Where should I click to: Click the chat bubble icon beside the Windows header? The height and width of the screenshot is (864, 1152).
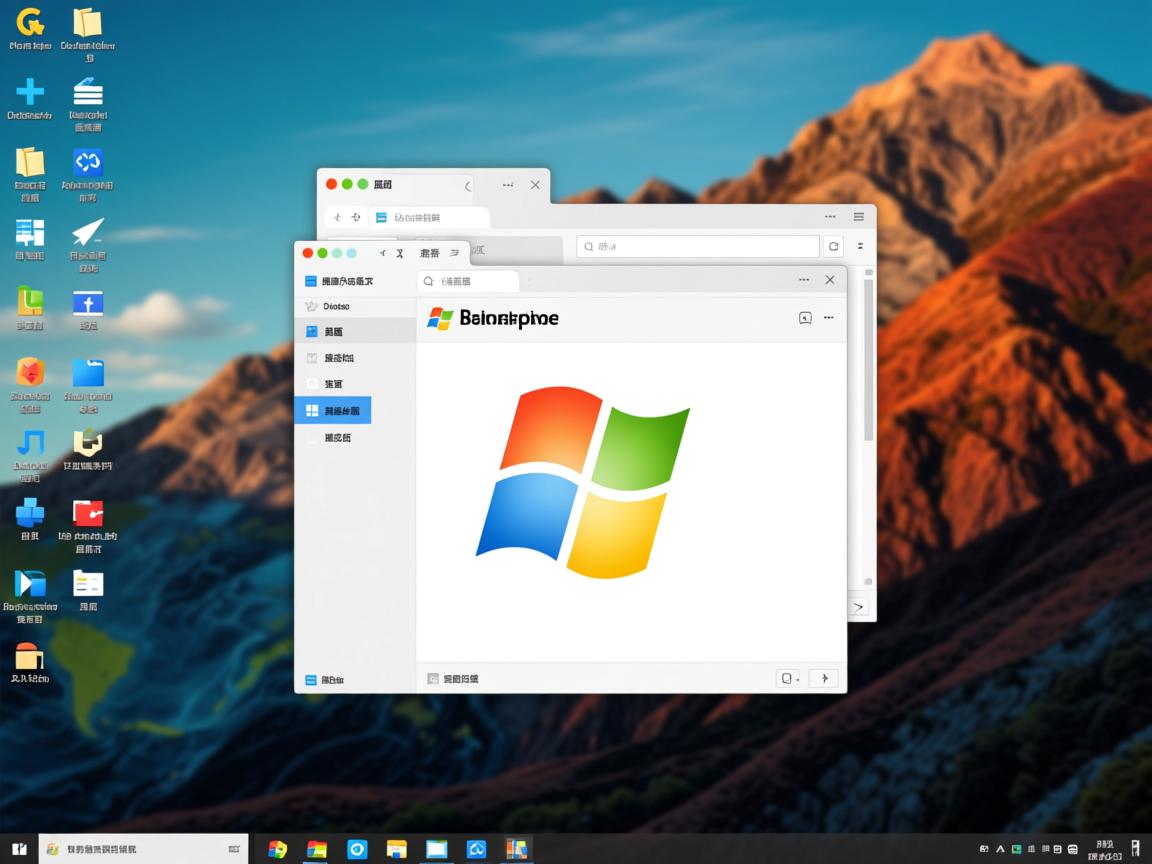point(805,318)
